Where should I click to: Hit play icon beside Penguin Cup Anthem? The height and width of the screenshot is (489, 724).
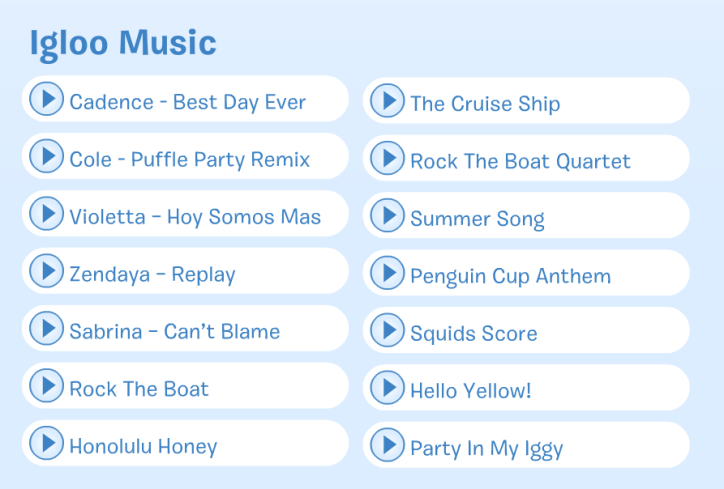coord(387,273)
